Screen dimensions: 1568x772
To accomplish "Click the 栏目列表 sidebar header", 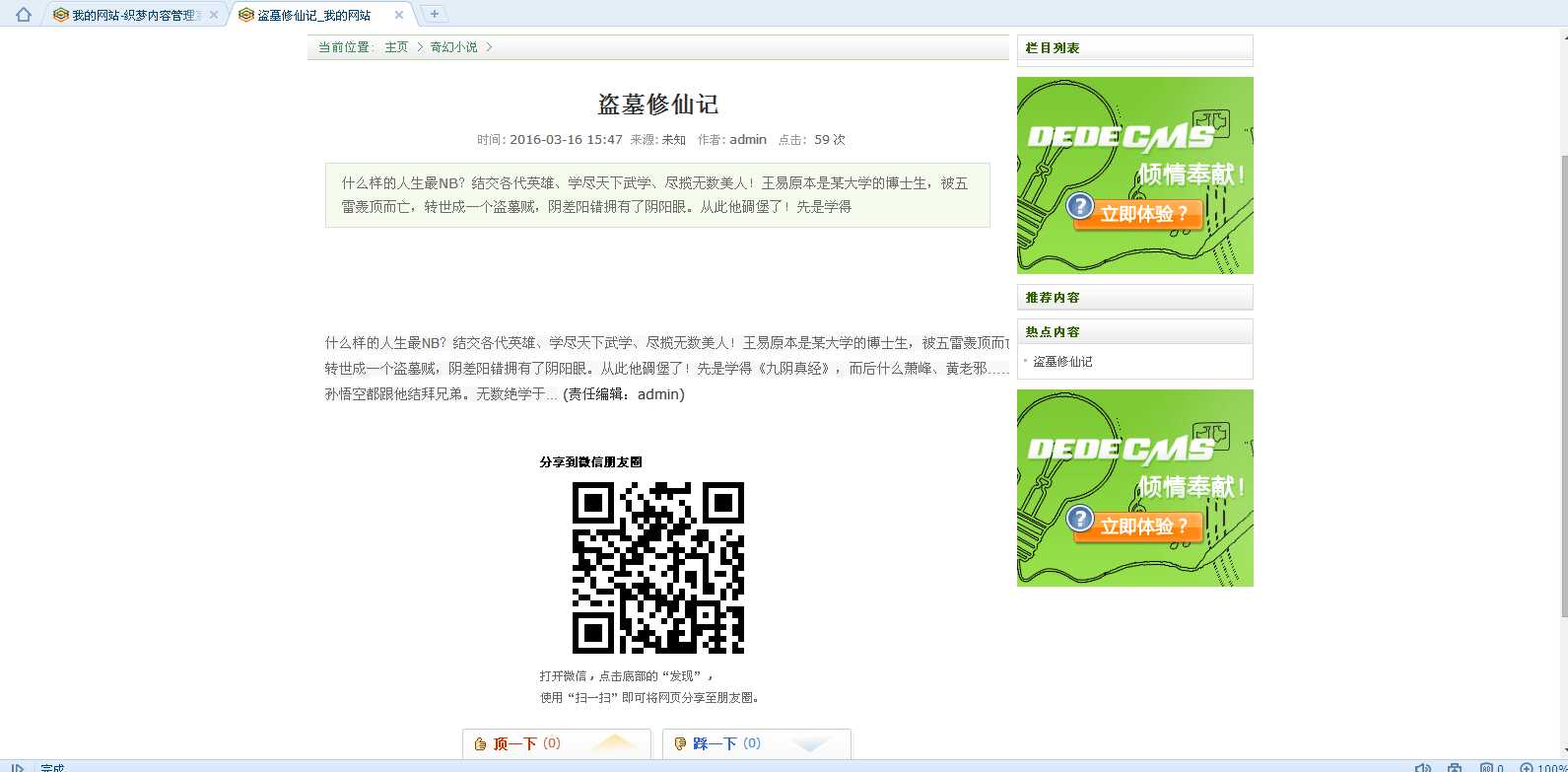I will pyautogui.click(x=1135, y=48).
